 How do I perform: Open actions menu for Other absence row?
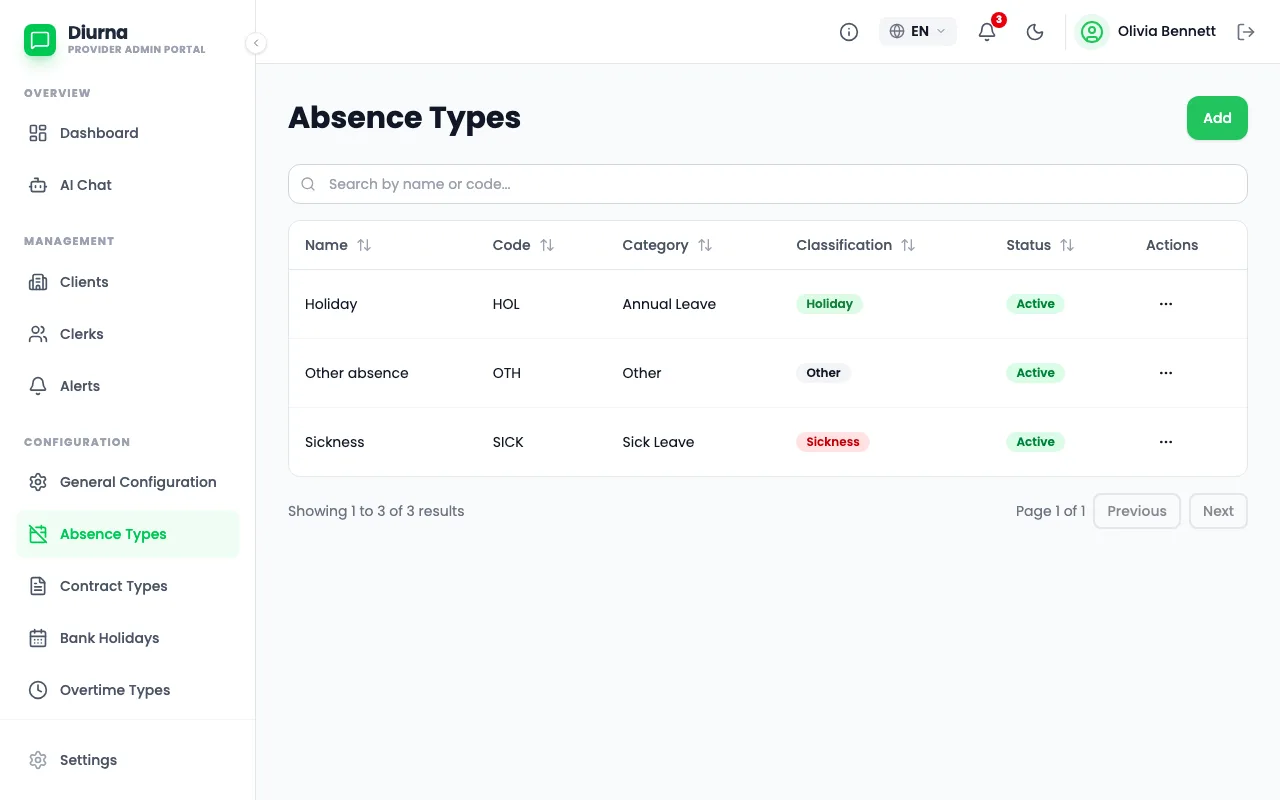1166,373
